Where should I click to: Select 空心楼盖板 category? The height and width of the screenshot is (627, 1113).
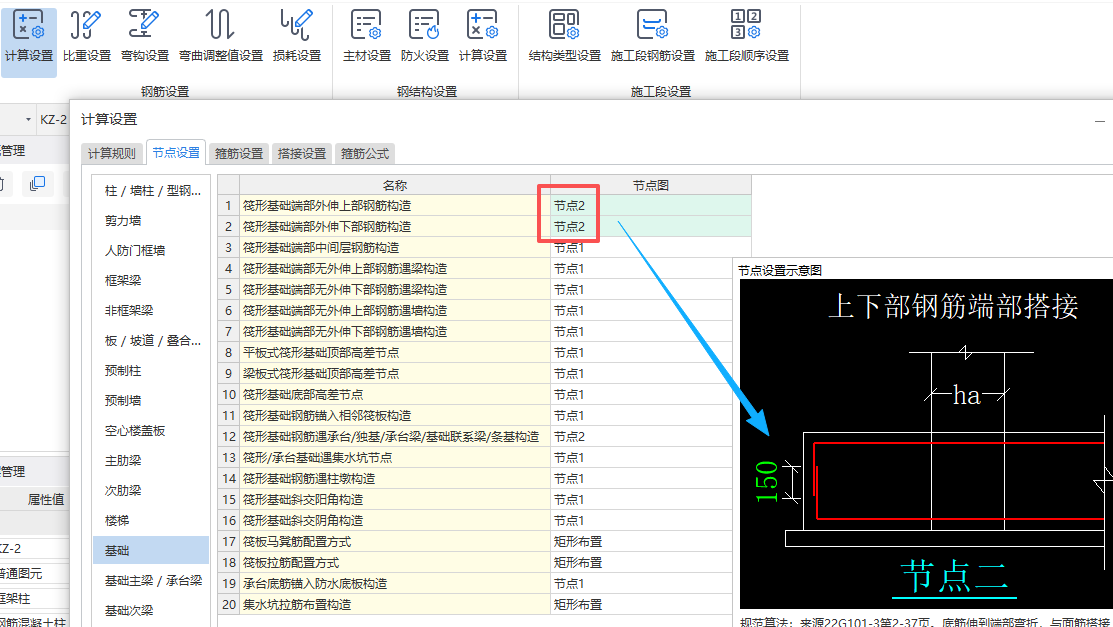[x=152, y=430]
